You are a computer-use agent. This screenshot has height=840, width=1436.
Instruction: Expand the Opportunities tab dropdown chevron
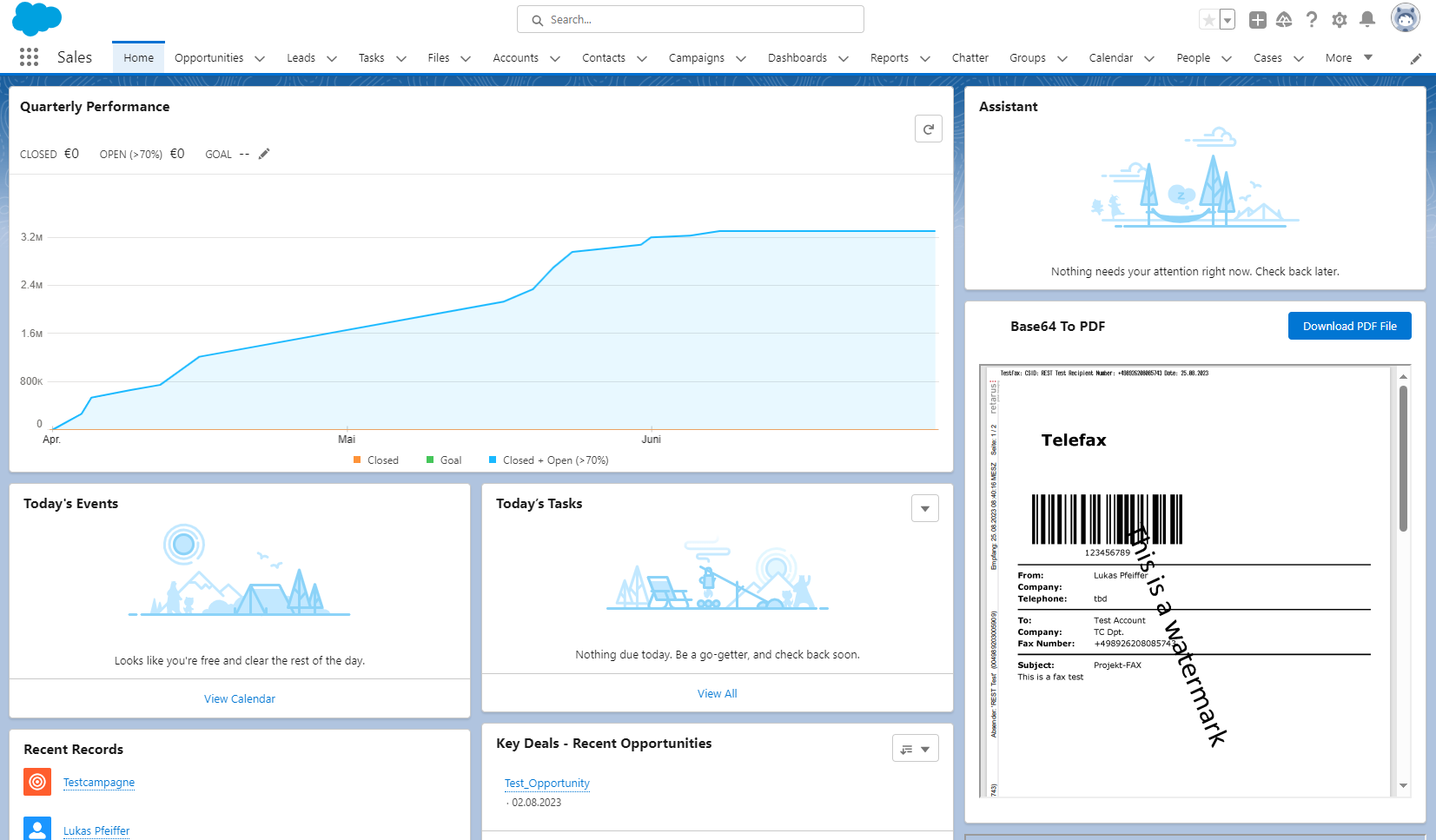[x=260, y=58]
